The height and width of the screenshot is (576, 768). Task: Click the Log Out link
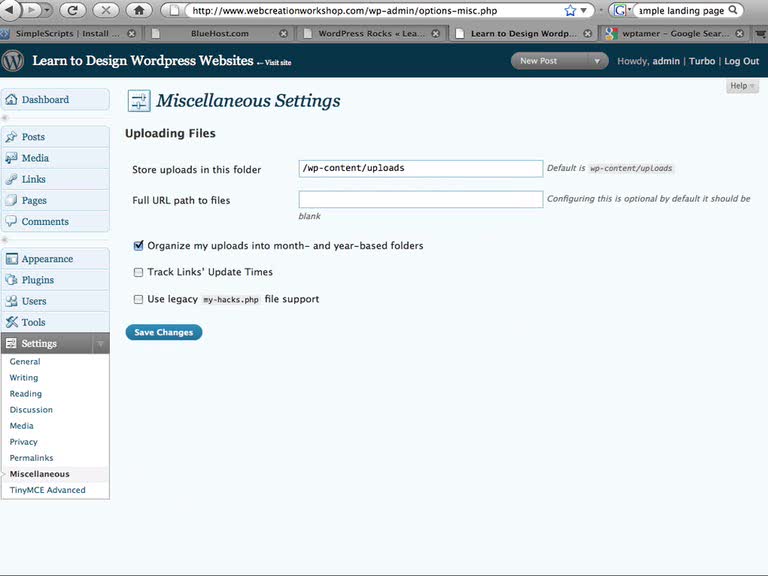pos(741,61)
